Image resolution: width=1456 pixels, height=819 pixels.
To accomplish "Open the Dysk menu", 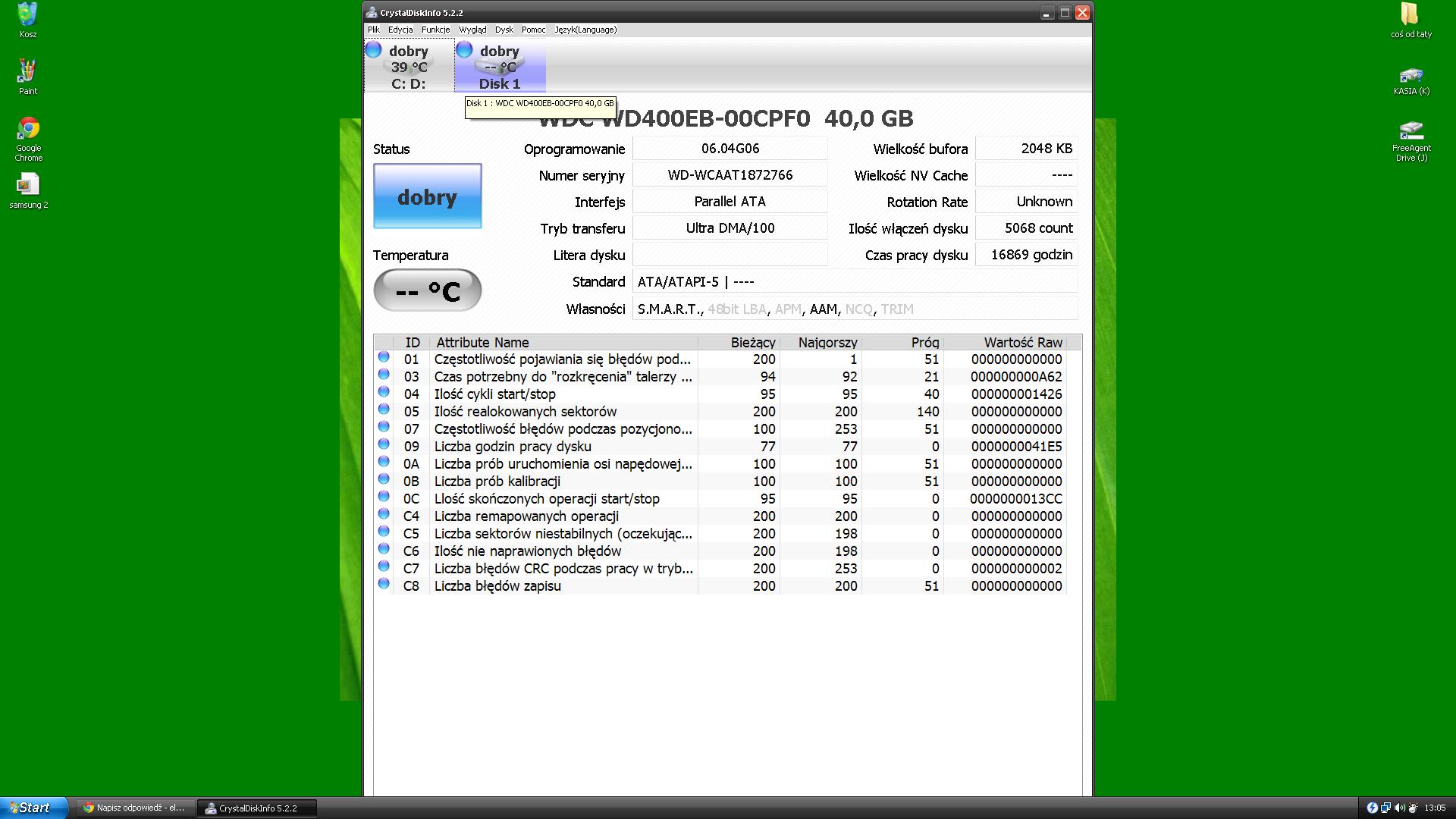I will 504,30.
